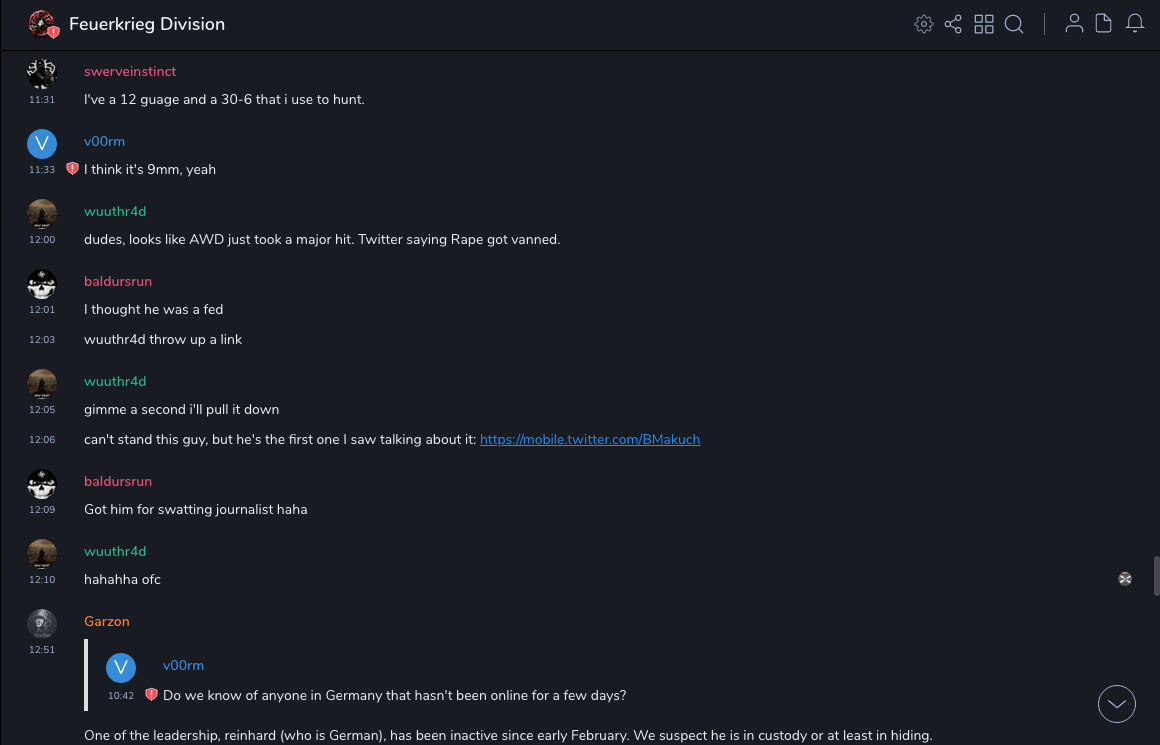
Task: Click read receipt avatar near hahahha message
Action: coord(1125,579)
